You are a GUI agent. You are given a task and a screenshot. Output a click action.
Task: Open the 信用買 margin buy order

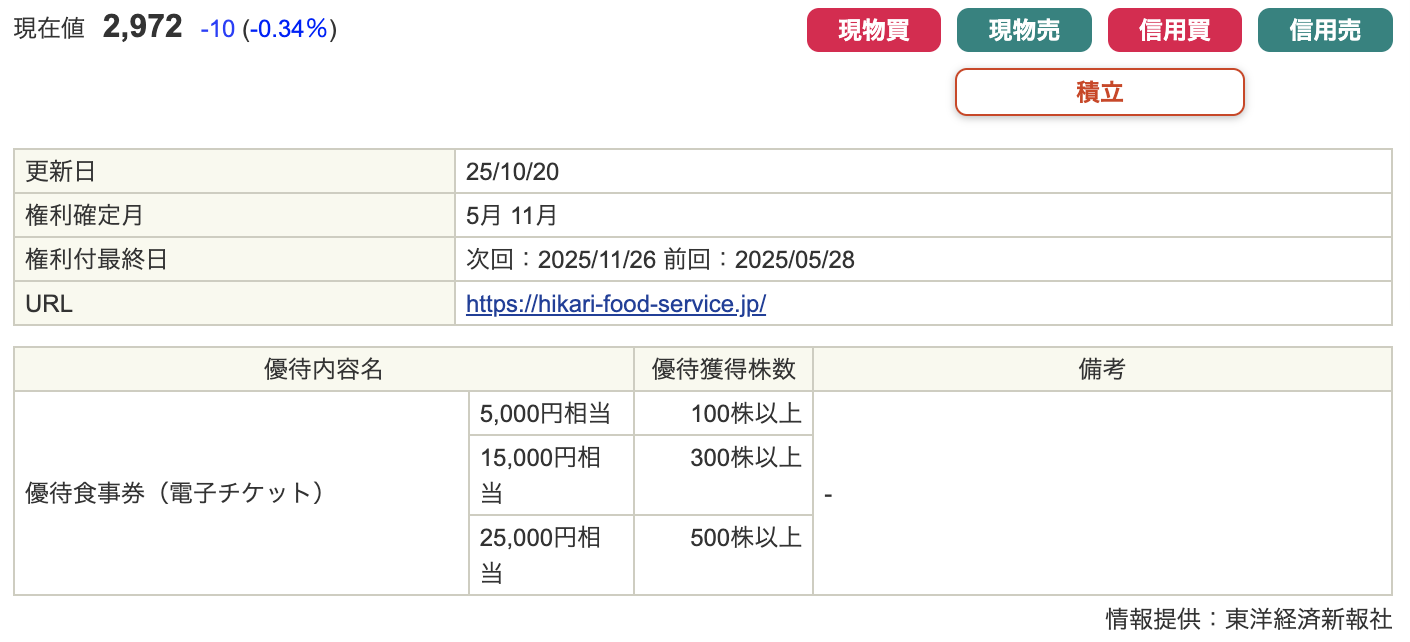click(1174, 30)
